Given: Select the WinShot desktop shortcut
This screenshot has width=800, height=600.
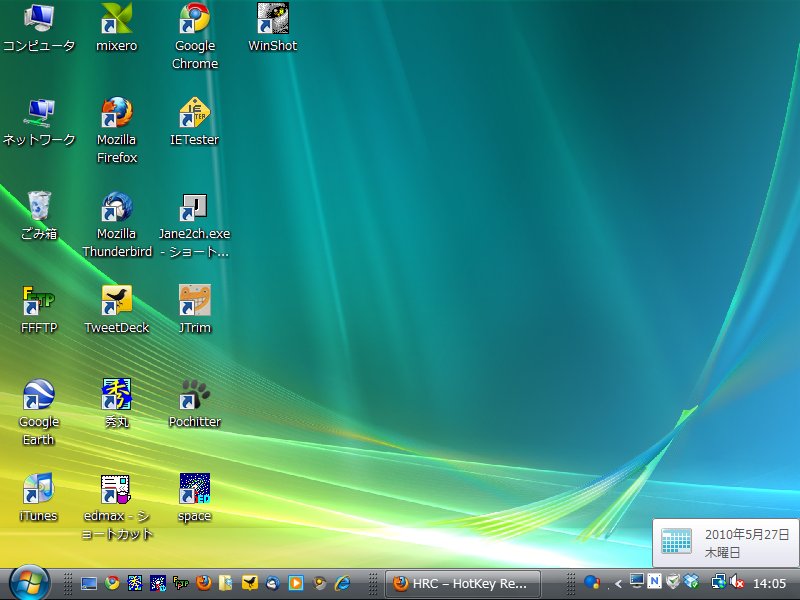Looking at the screenshot, I should tap(272, 28).
